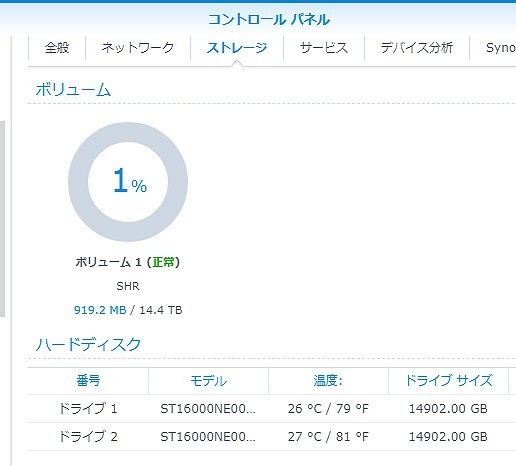Click the left side vertical scrollbar
The width and height of the screenshot is (516, 466).
click(x=2, y=219)
